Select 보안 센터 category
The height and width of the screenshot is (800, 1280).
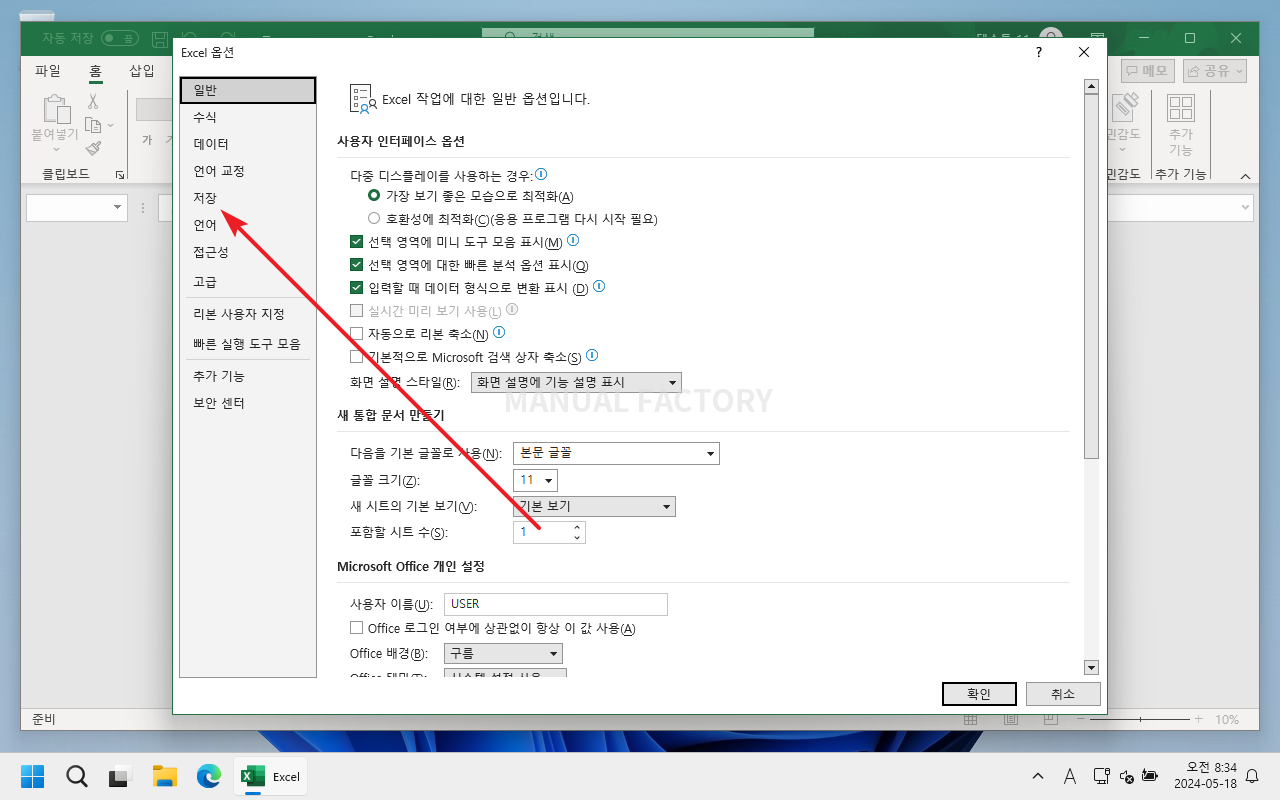coord(248,403)
